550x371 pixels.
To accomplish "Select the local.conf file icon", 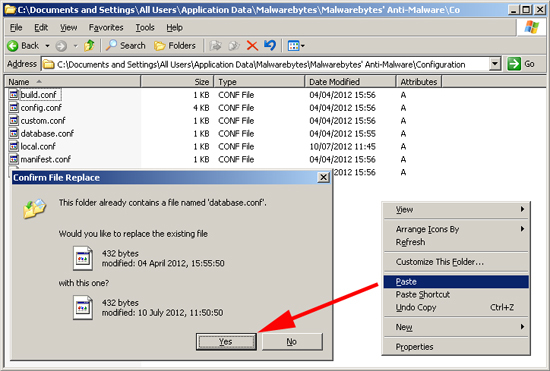I will click(13, 146).
